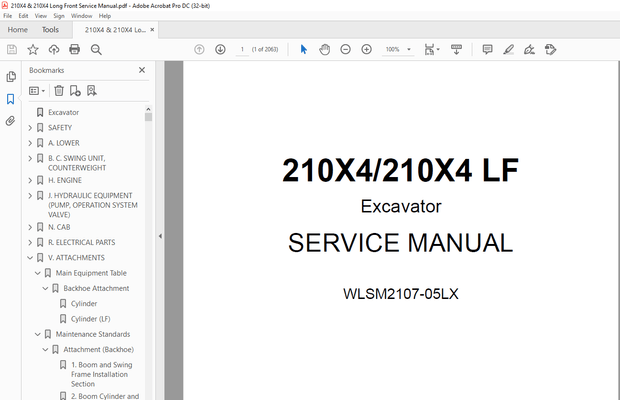620x400 pixels.
Task: Toggle the Bookmarks panel icon
Action: click(x=11, y=99)
